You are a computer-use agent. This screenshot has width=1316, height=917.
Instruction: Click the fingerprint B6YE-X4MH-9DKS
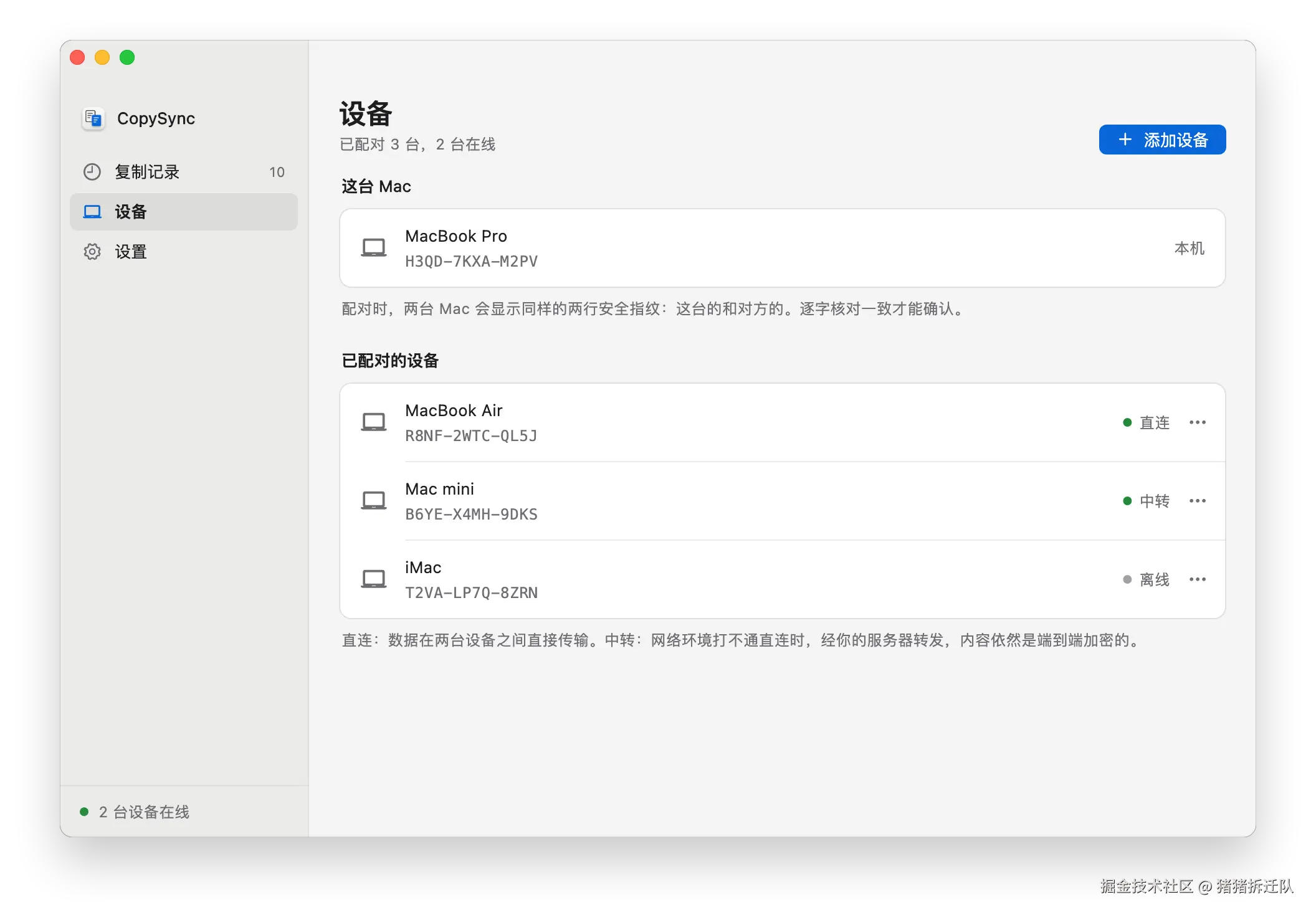click(x=471, y=515)
